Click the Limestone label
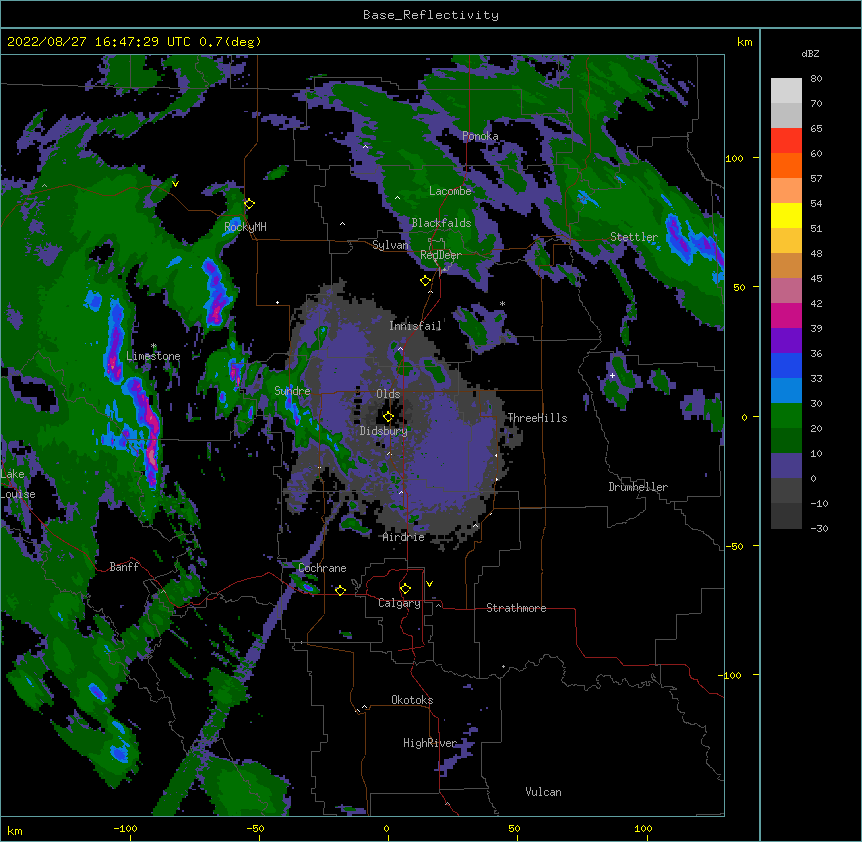862x842 pixels. pos(153,356)
